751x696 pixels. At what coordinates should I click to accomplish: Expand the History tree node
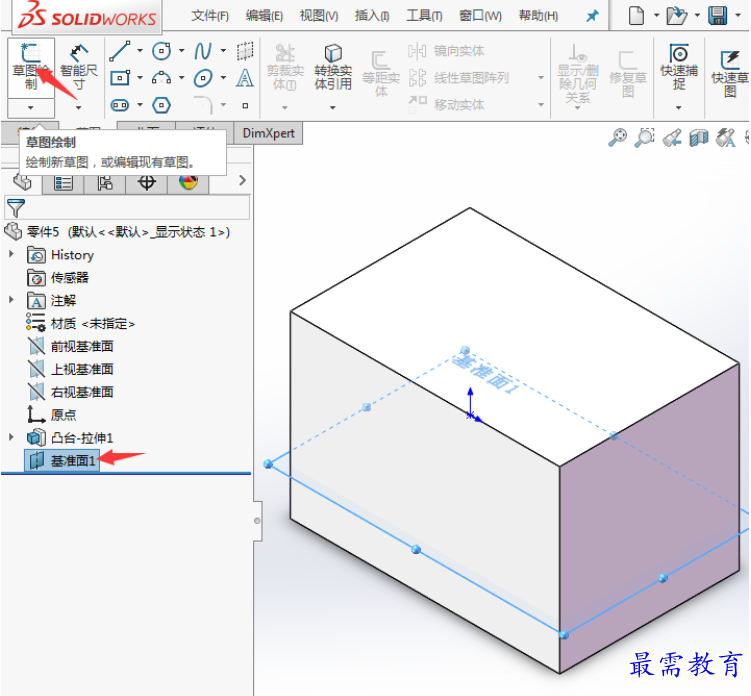[x=11, y=254]
